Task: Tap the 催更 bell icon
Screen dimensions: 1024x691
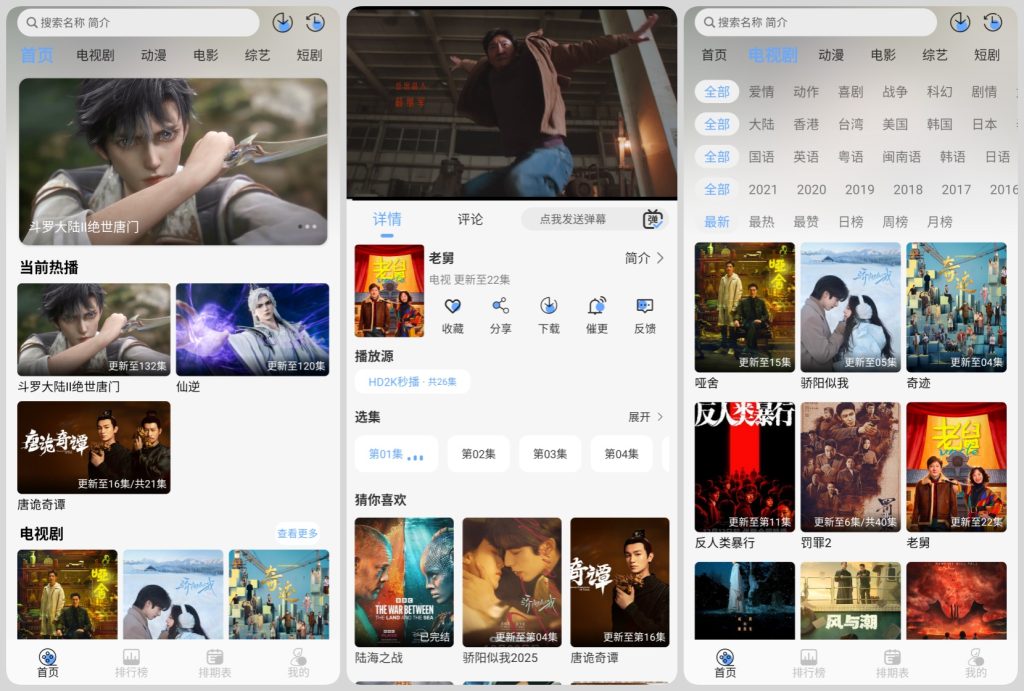Action: (x=597, y=307)
